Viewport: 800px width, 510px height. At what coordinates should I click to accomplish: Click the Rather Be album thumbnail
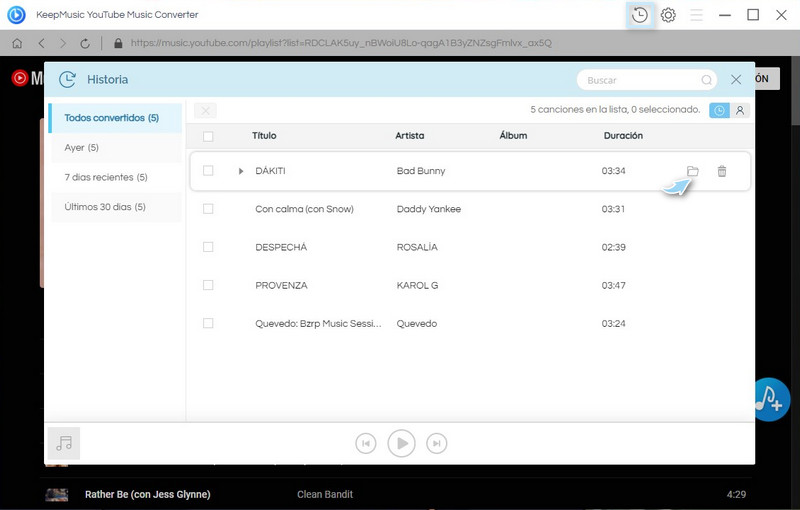(x=57, y=494)
